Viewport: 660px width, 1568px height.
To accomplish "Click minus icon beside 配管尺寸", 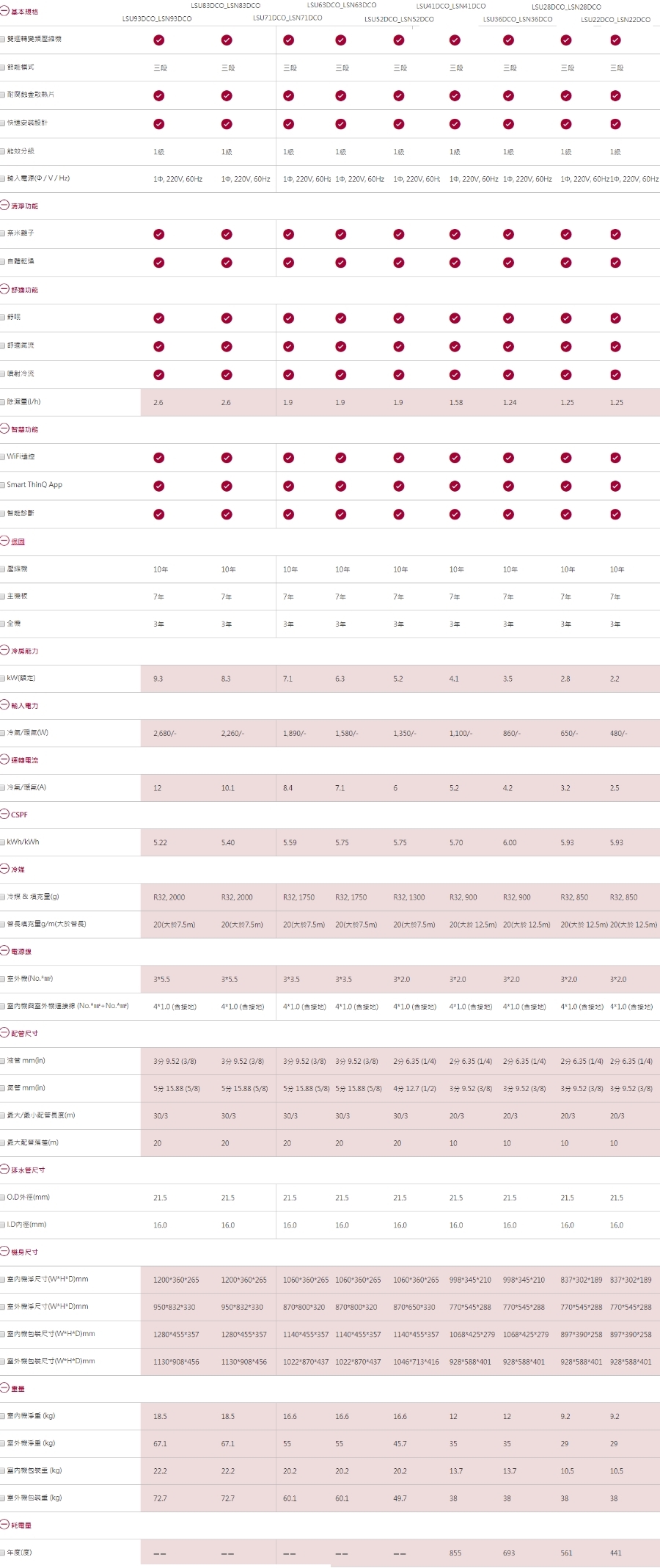I will click(4, 1033).
